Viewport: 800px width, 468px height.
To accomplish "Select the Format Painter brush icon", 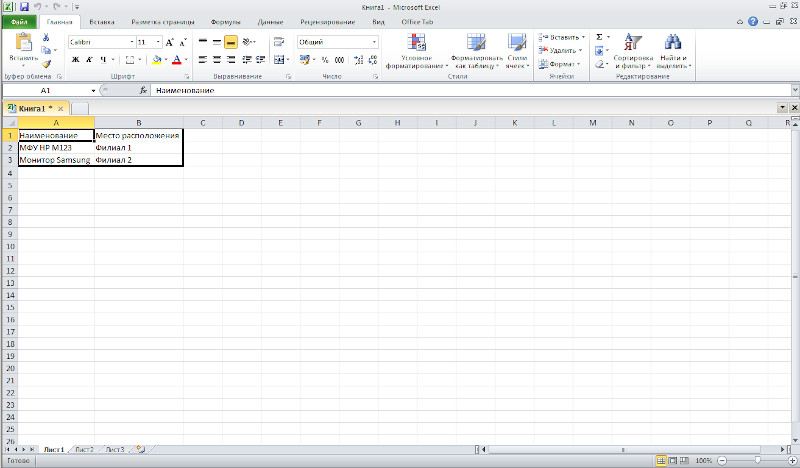I will [x=46, y=64].
